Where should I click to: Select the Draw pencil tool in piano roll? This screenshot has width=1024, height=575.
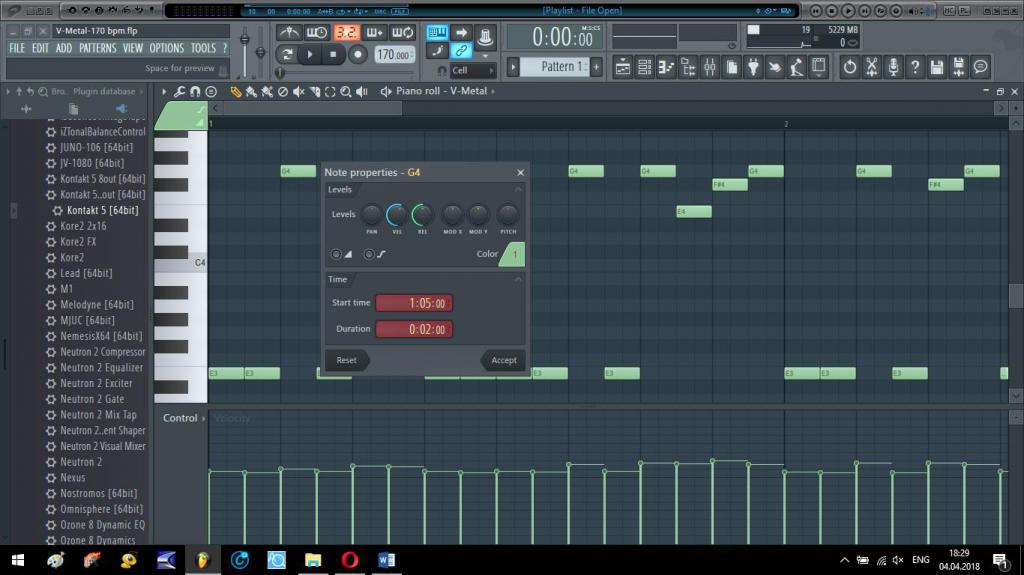tap(236, 91)
